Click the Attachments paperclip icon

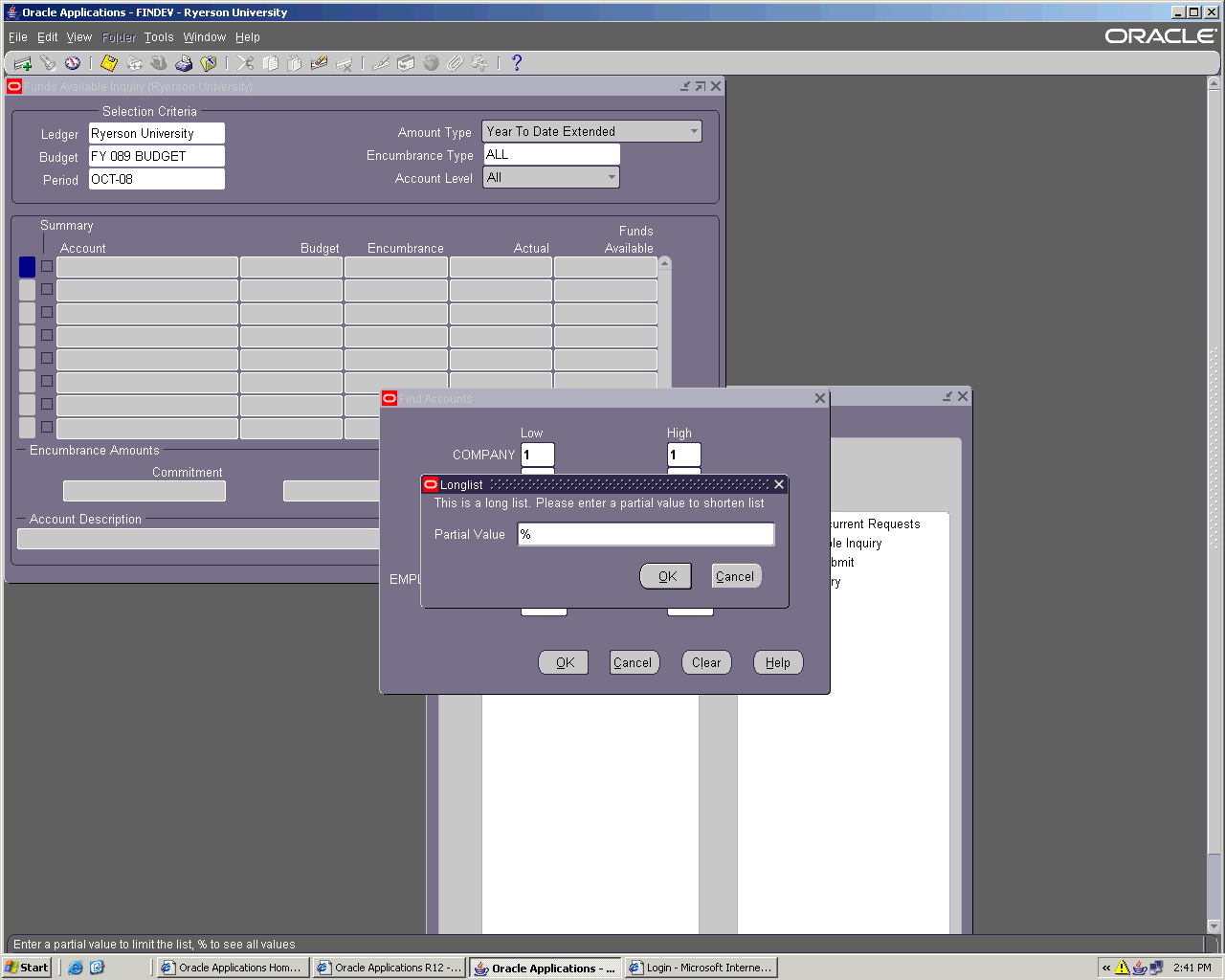click(x=455, y=63)
